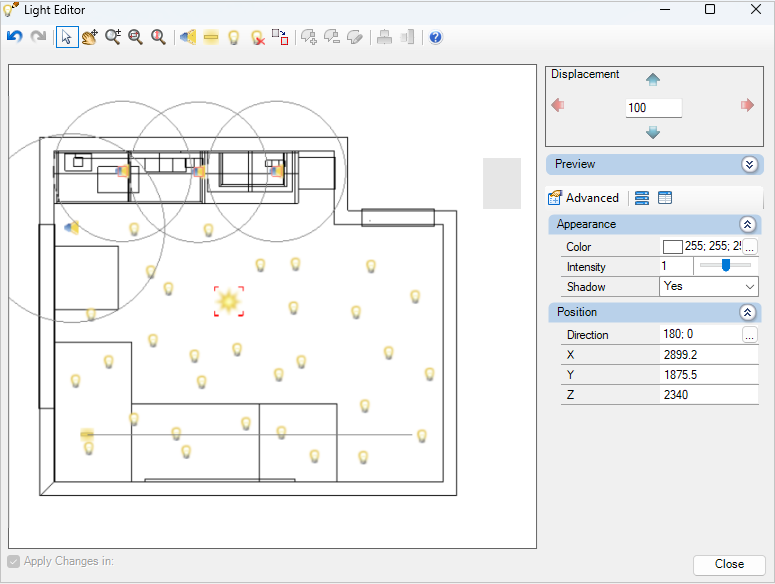Choose the zoom in/out magnifier tool
Viewport: 775px width, 584px height.
[x=113, y=37]
